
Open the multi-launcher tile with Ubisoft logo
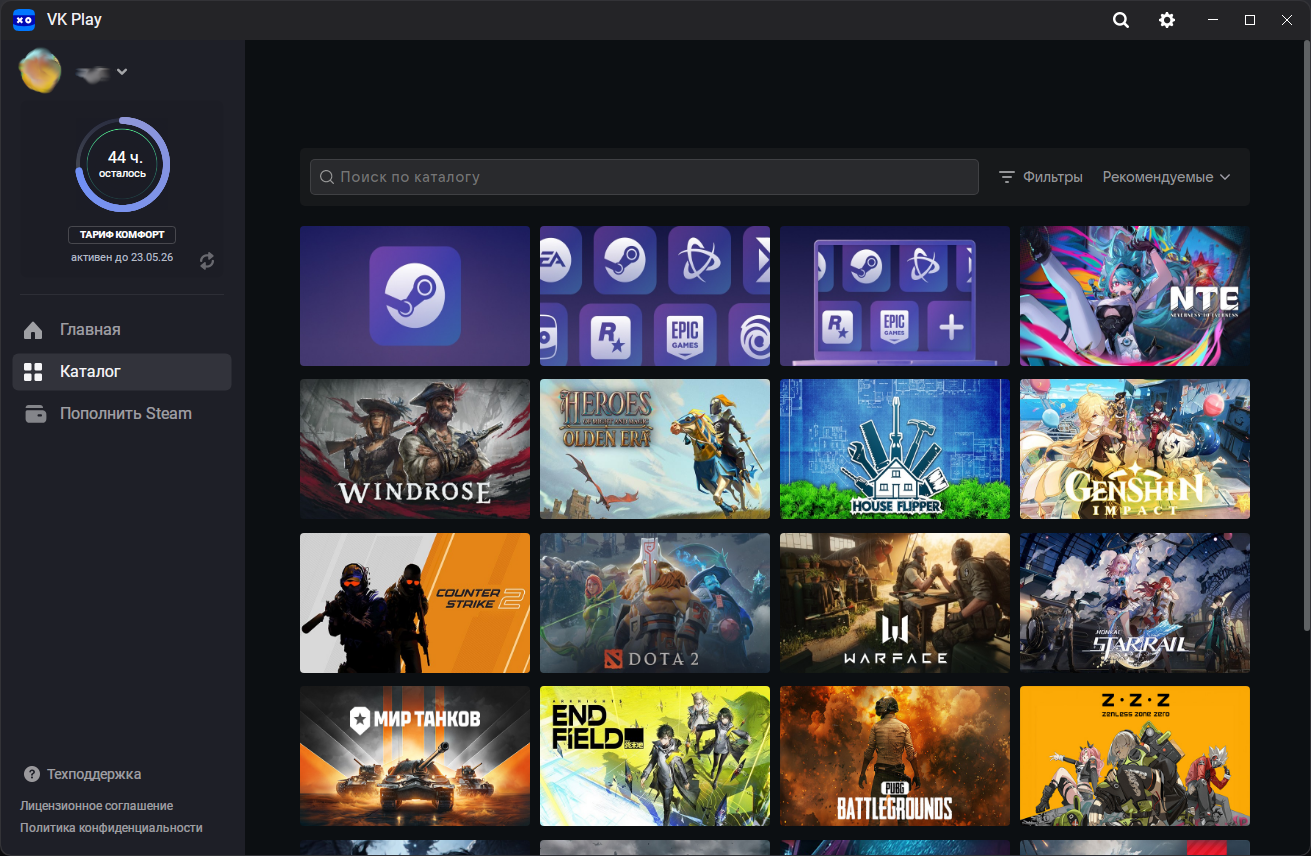click(x=655, y=296)
